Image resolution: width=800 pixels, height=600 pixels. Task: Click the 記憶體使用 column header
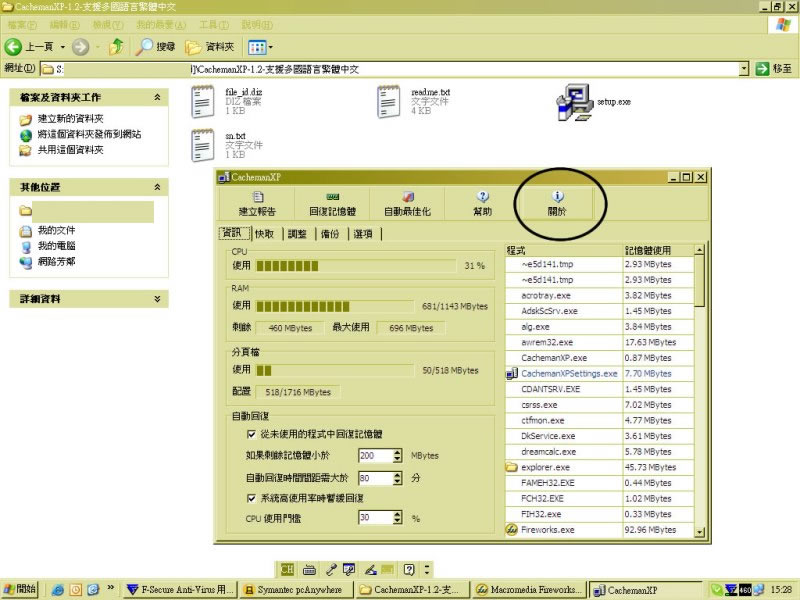pyautogui.click(x=659, y=250)
